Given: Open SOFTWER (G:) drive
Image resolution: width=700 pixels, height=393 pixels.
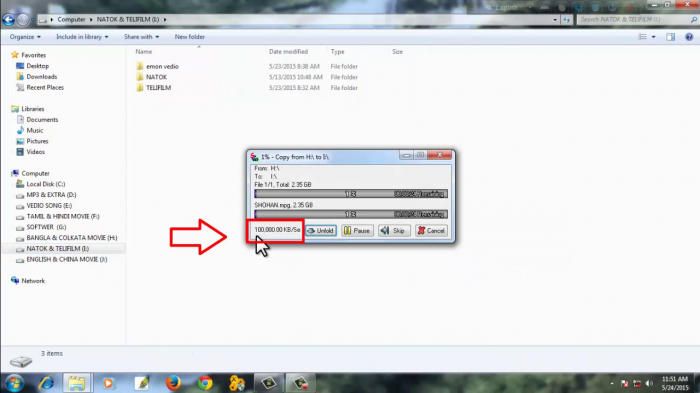Looking at the screenshot, I should pos(46,227).
